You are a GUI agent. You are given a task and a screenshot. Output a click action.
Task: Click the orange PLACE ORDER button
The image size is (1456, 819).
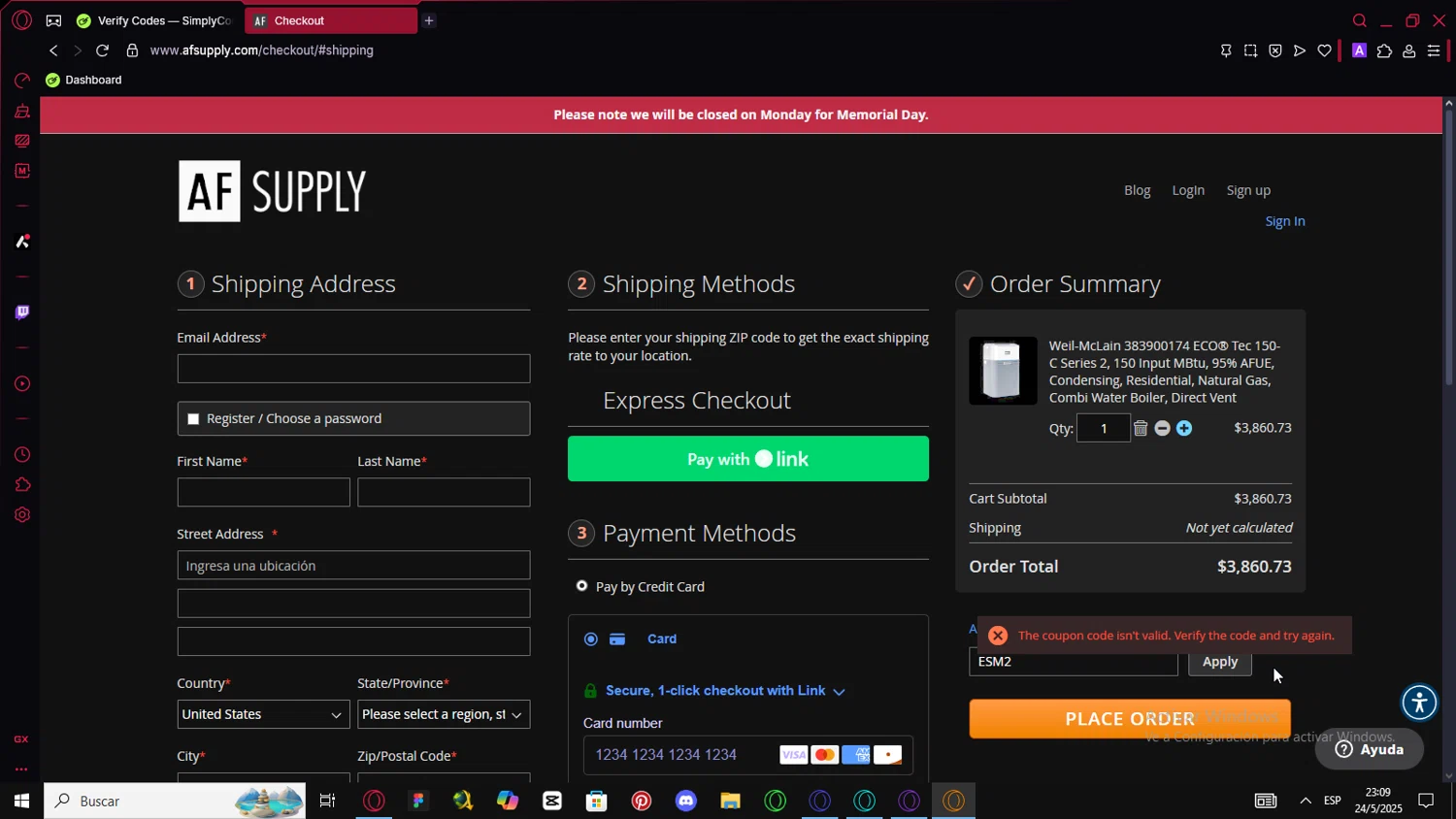[1130, 719]
